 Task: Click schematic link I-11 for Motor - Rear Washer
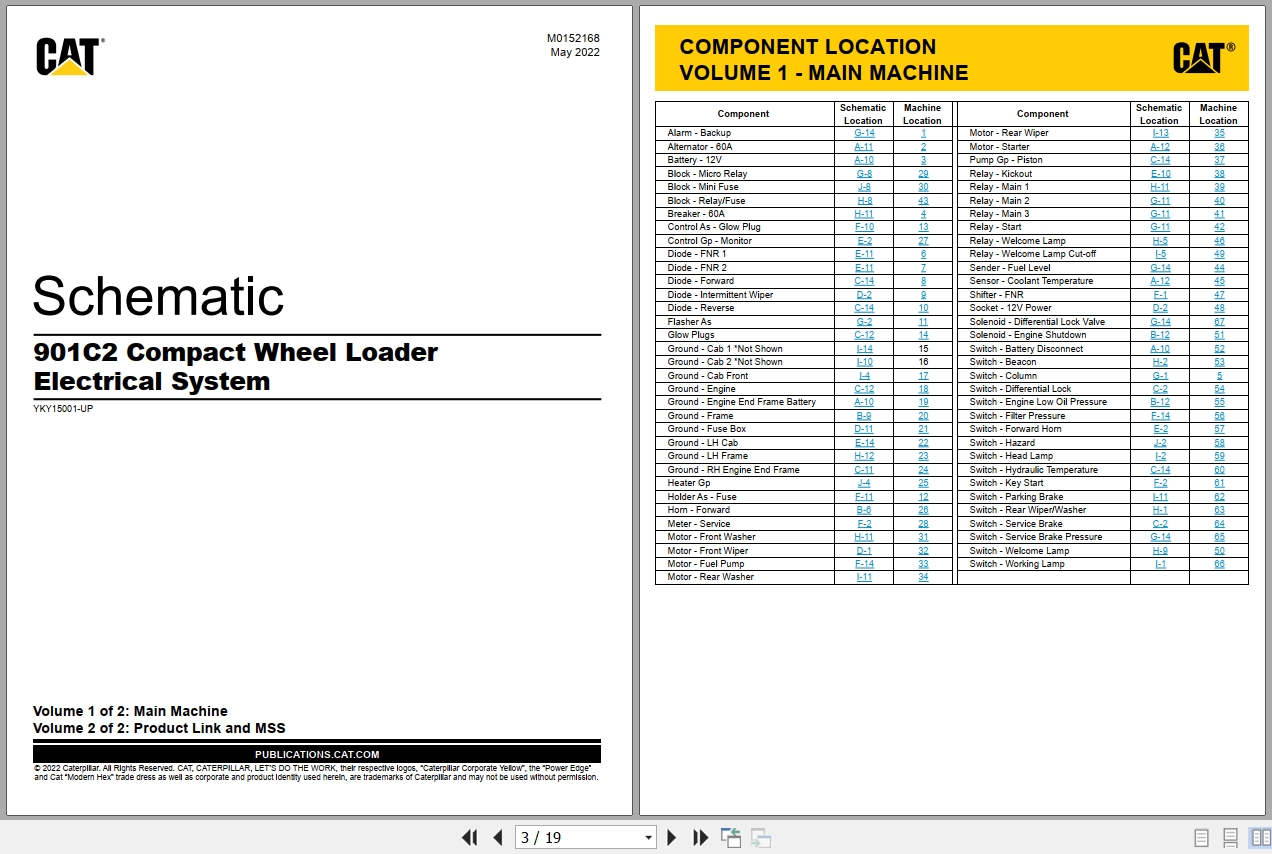pyautogui.click(x=864, y=577)
